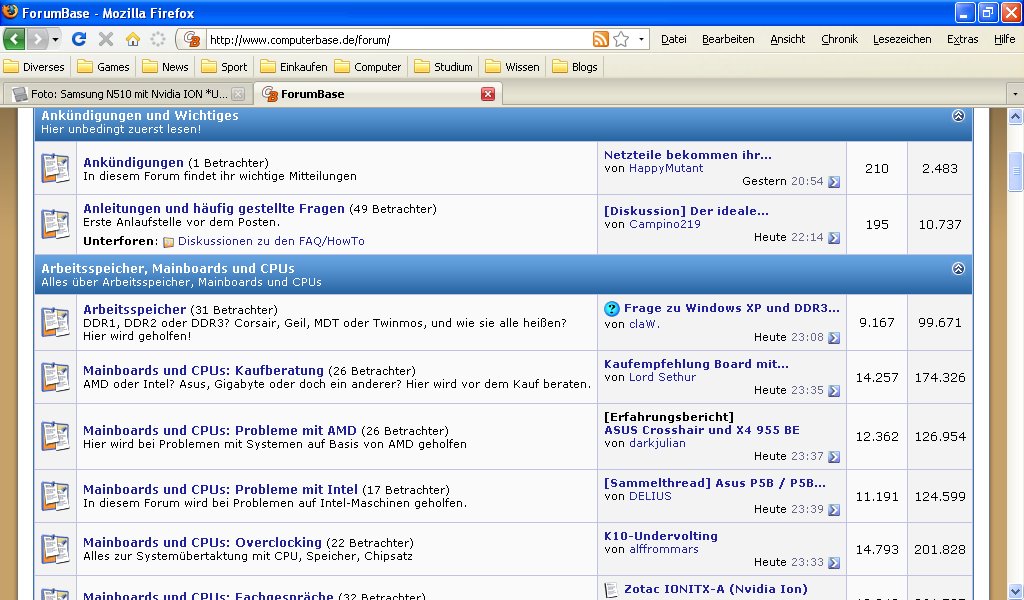Collapse the Arbeitsspeicher, Mainboards und CPUs category
The width and height of the screenshot is (1024, 600).
point(958,268)
